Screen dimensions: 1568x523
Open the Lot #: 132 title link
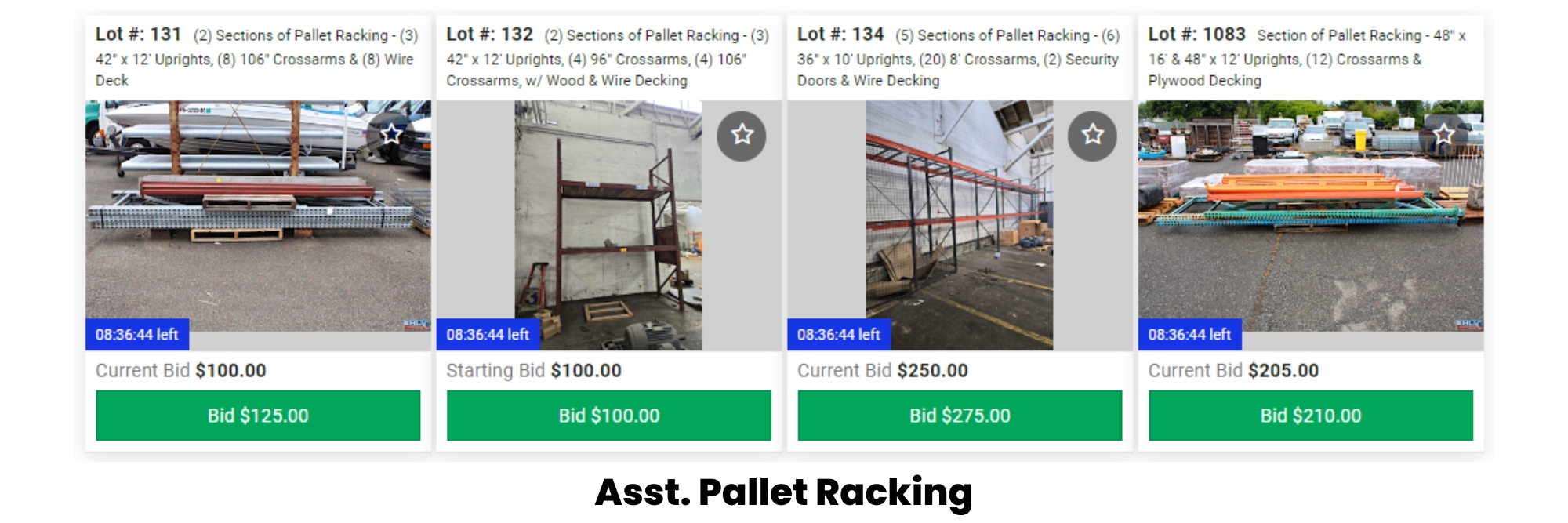coord(490,35)
